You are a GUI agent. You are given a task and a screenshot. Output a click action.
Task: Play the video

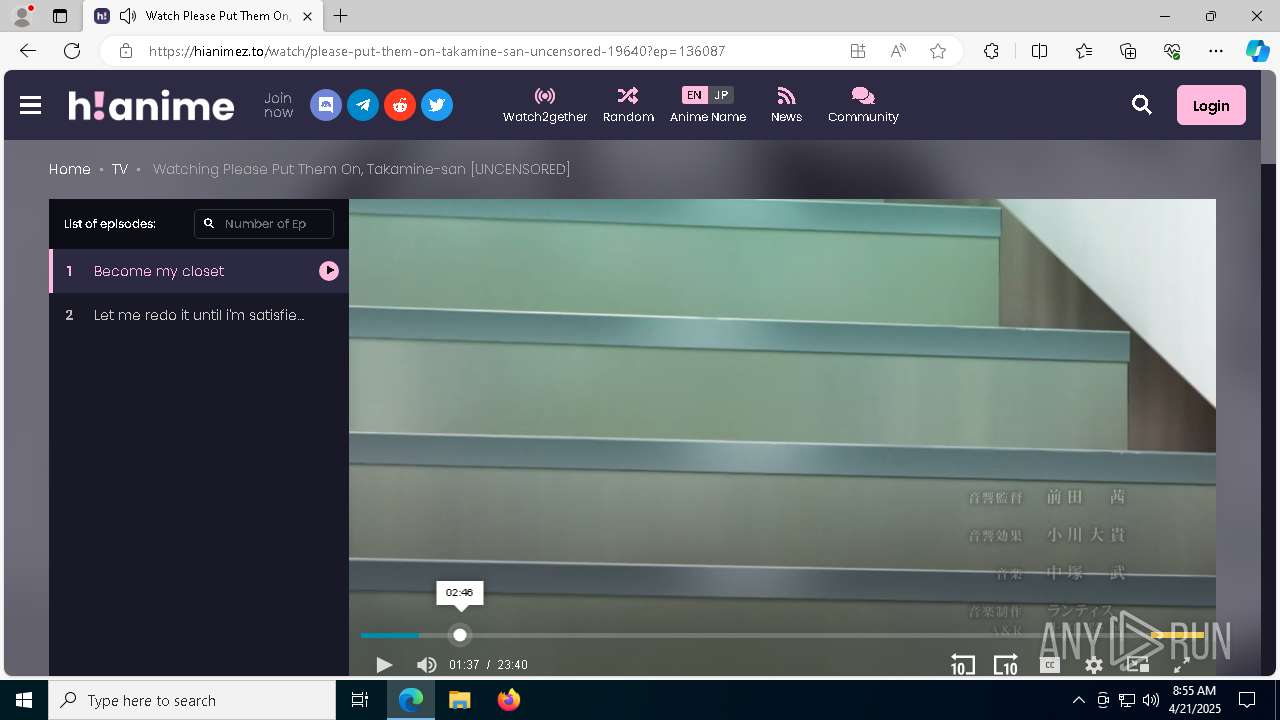[x=384, y=665]
